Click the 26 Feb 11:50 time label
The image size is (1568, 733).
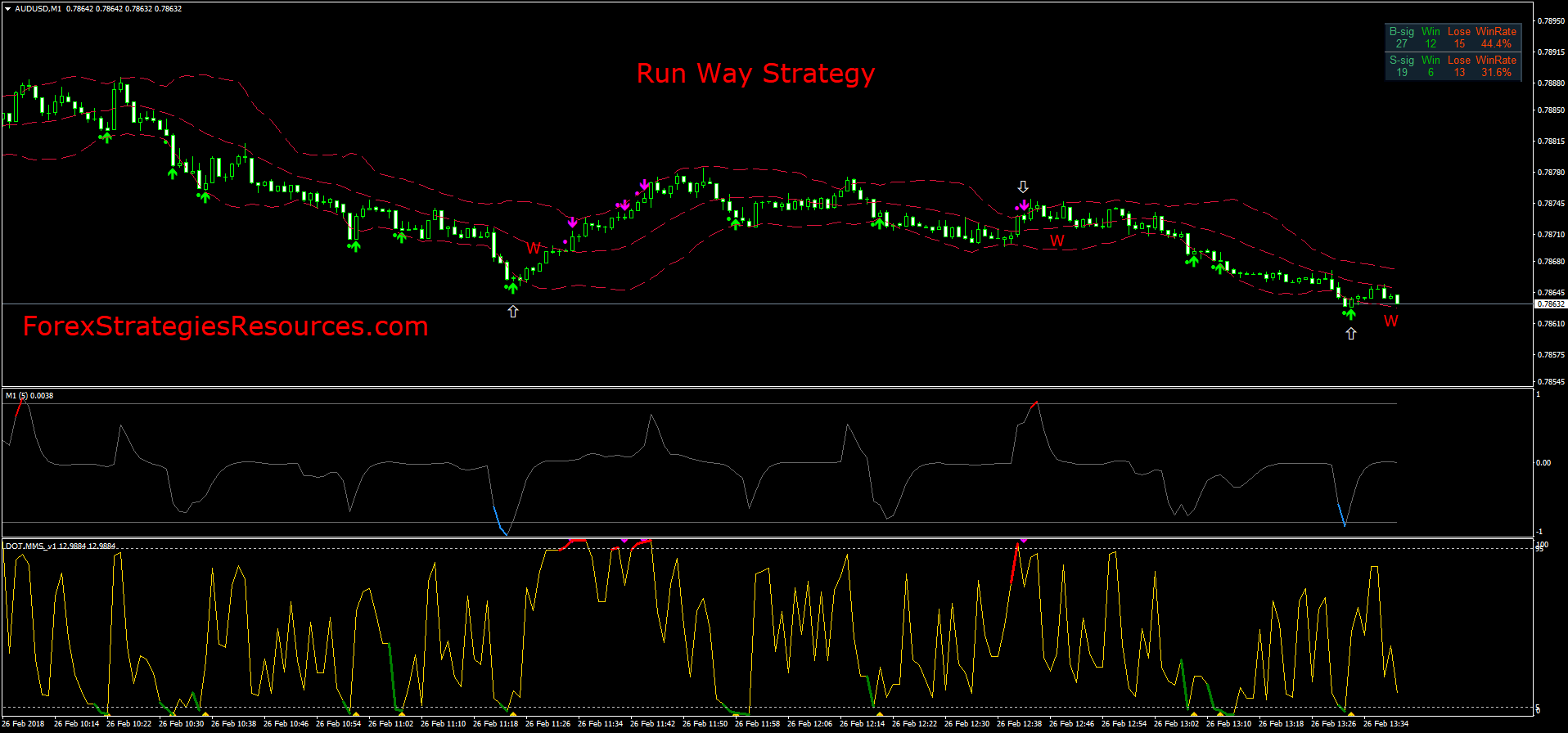pos(705,724)
